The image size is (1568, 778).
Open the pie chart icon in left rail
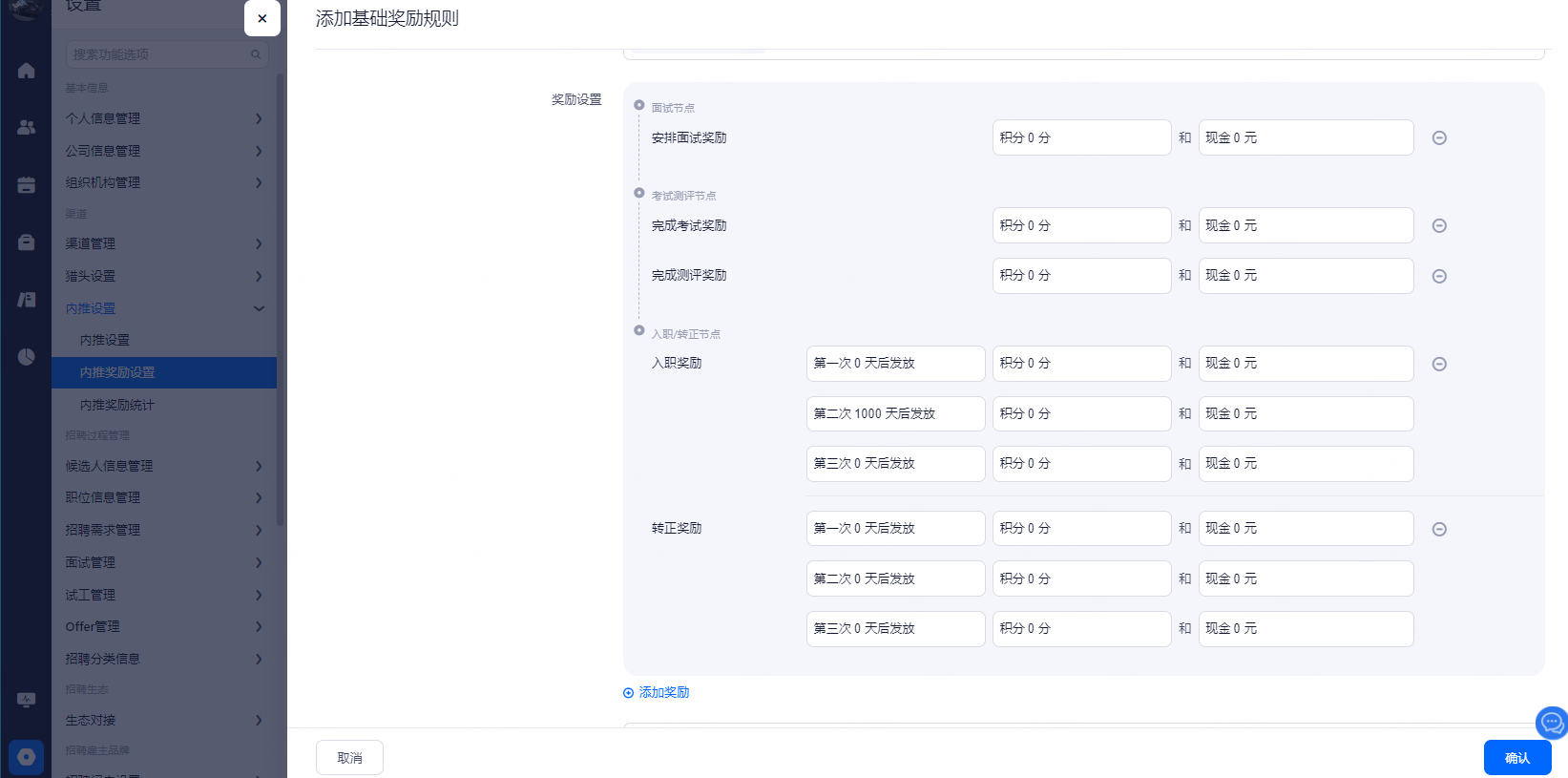(x=26, y=356)
